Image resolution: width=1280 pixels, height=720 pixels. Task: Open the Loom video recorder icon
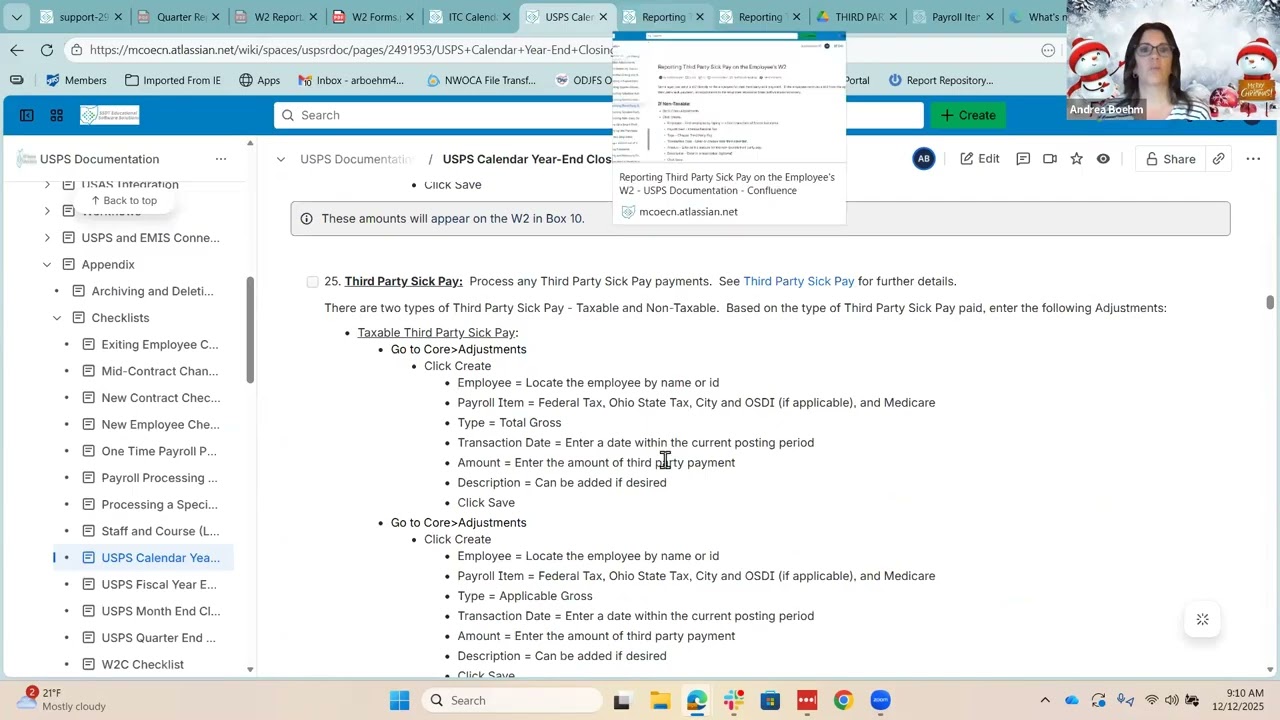coord(1050,159)
